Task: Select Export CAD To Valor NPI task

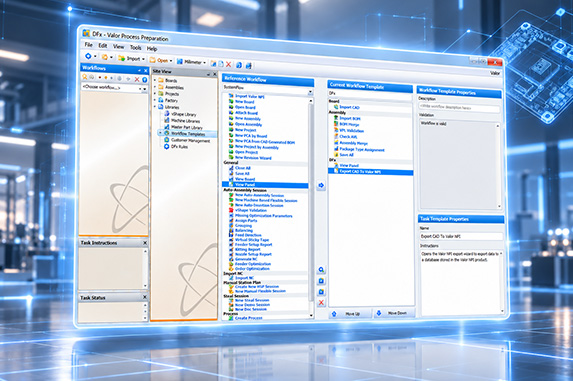Action: point(371,172)
